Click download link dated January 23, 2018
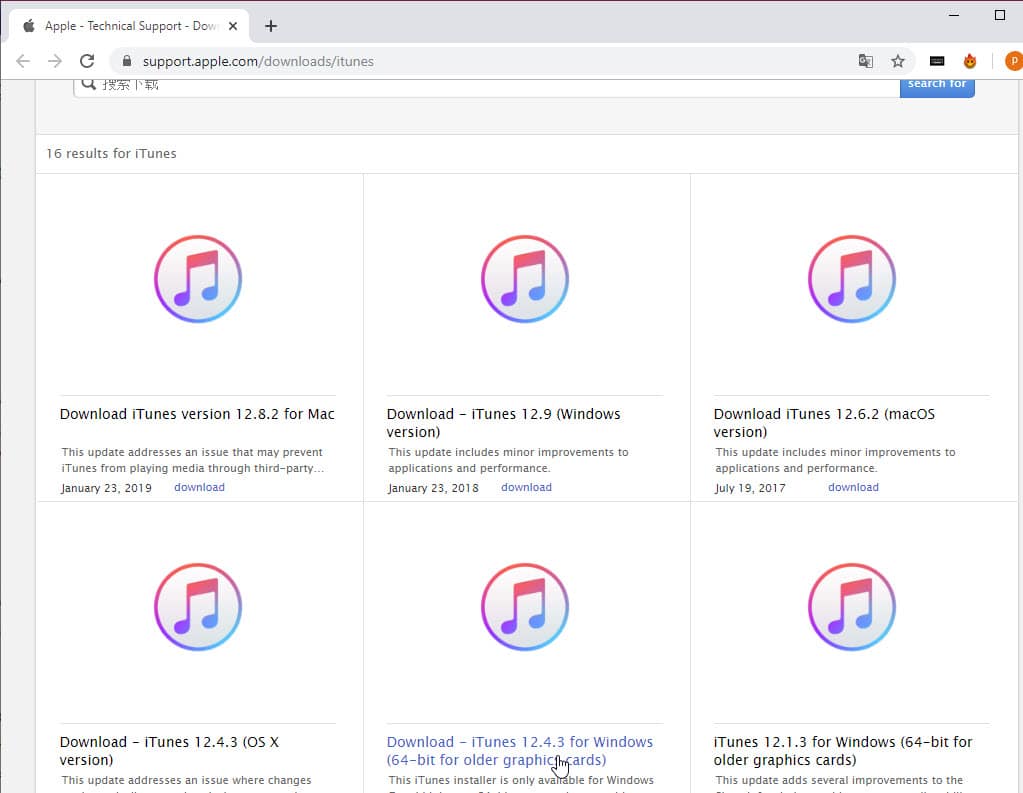This screenshot has width=1023, height=793. pyautogui.click(x=526, y=488)
